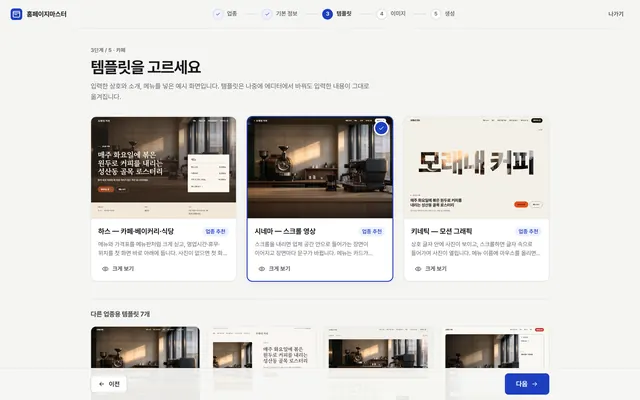The height and width of the screenshot is (400, 640).
Task: Click 업종 추천 badge on 허스 card
Action: [215, 231]
